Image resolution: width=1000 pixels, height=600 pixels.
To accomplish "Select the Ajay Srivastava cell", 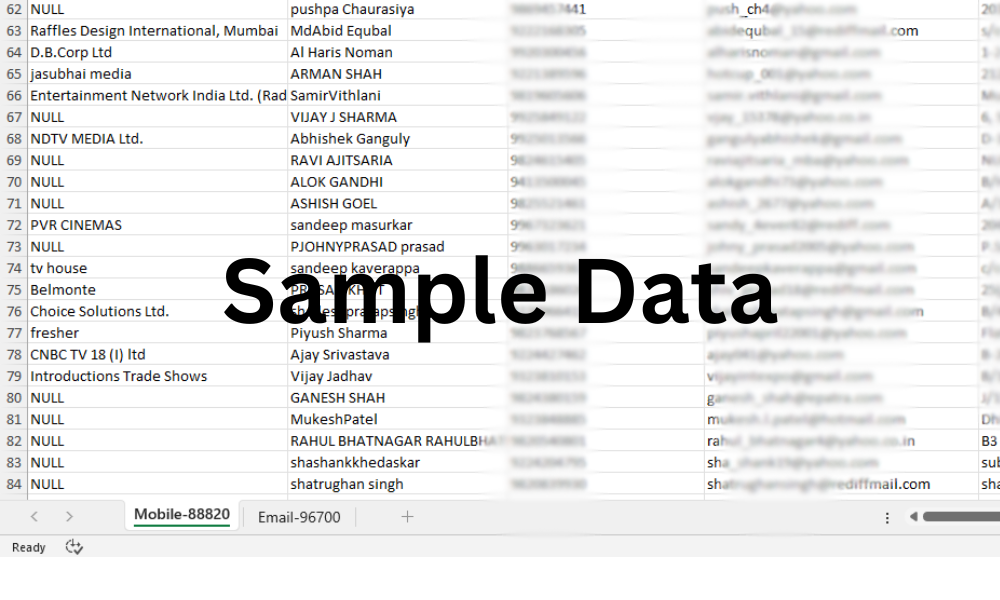I will point(398,355).
